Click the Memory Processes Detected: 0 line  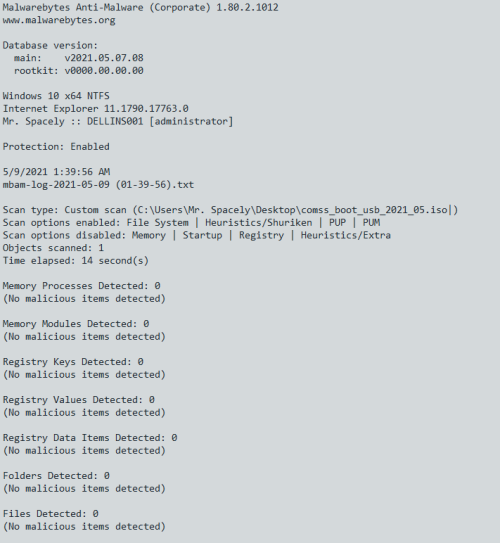point(81,286)
